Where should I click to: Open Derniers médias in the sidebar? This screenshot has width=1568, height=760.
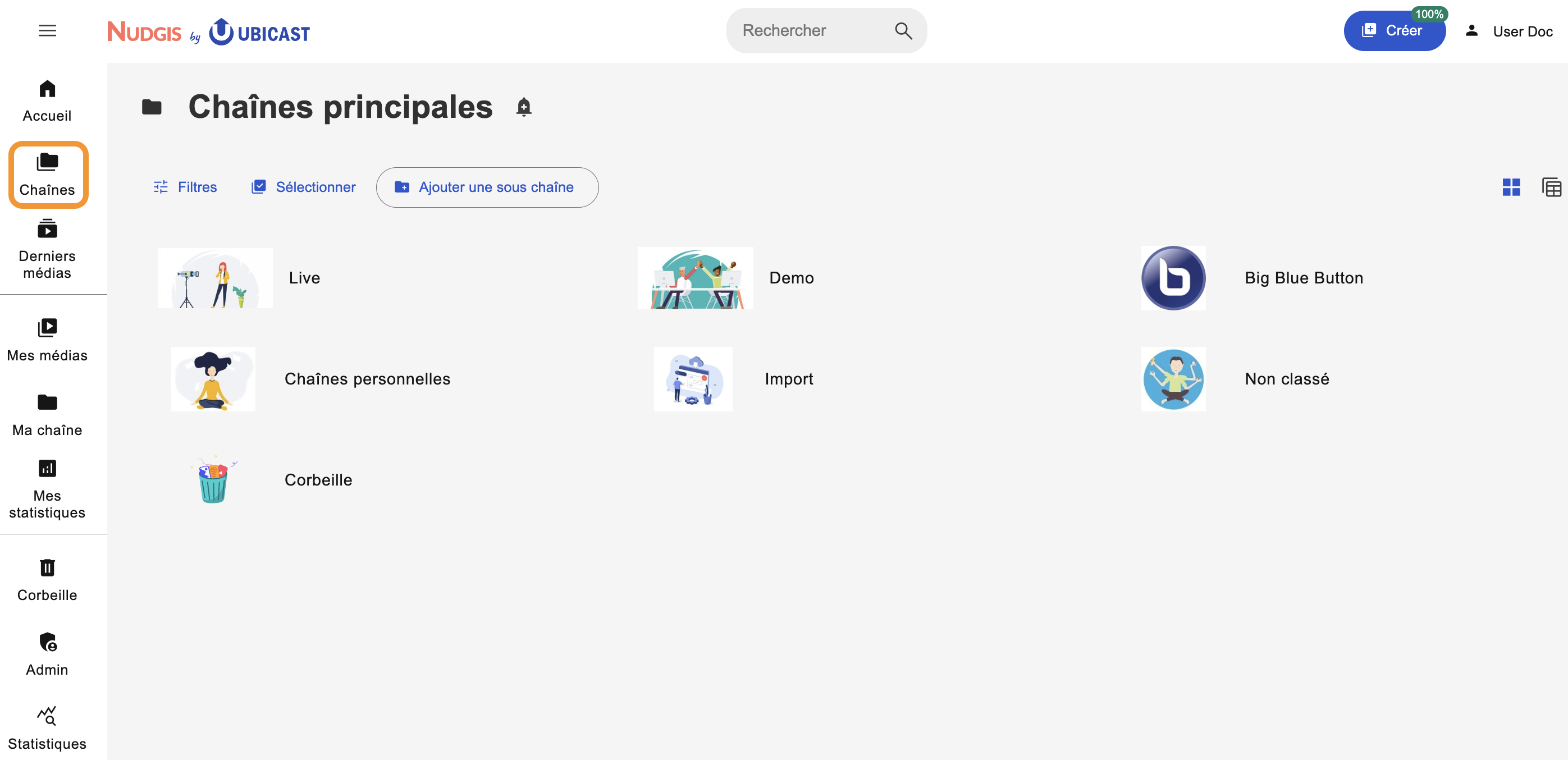coord(47,249)
